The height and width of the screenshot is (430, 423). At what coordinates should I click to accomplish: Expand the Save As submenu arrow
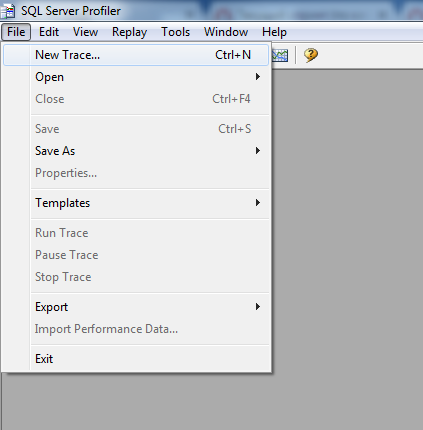pyautogui.click(x=257, y=151)
